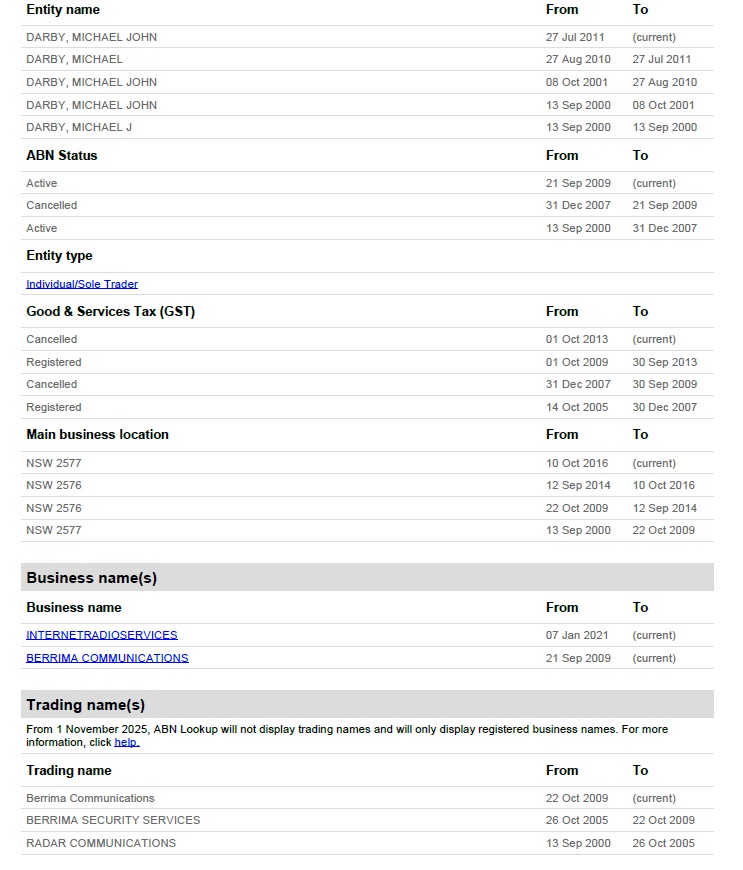Select NSW 2577 location from 10 Oct 2016
Viewport: 743px width, 870px height.
367,463
